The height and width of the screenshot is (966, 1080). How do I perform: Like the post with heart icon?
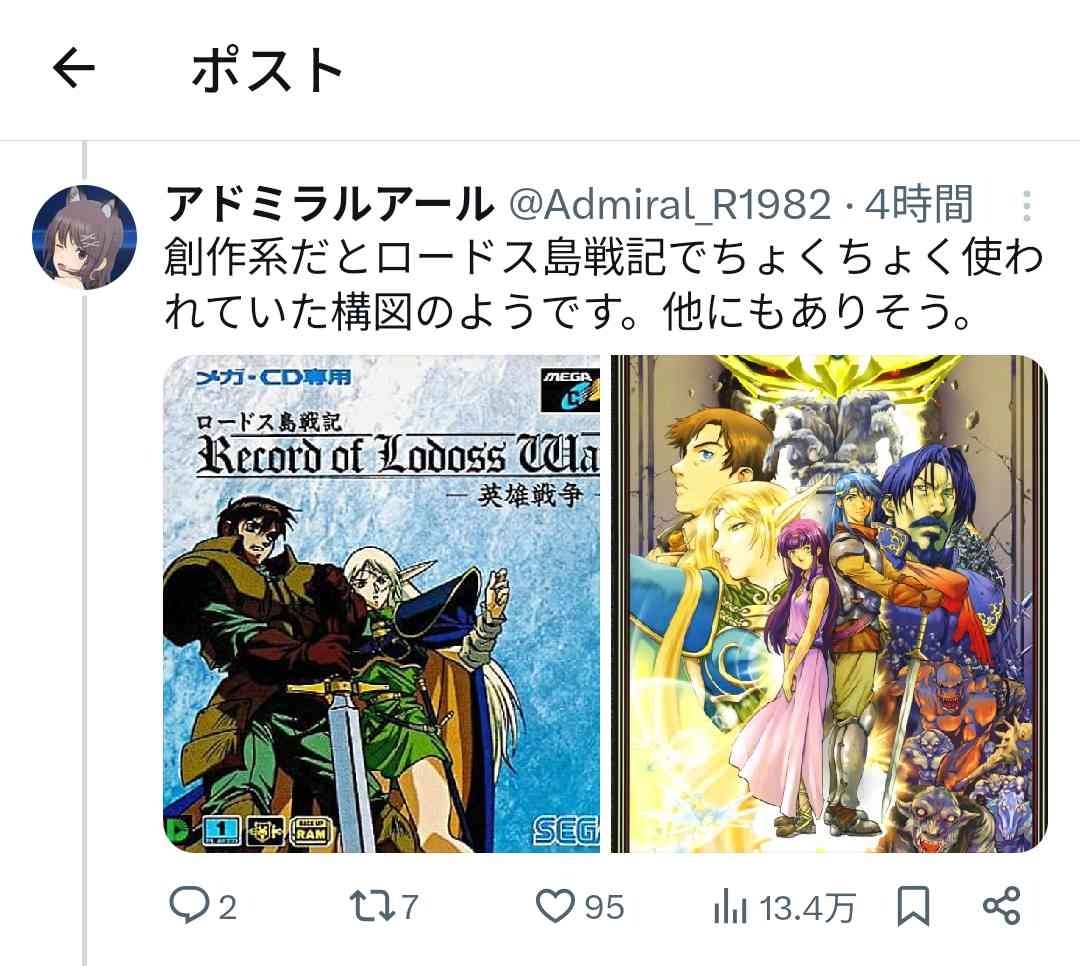pos(555,905)
